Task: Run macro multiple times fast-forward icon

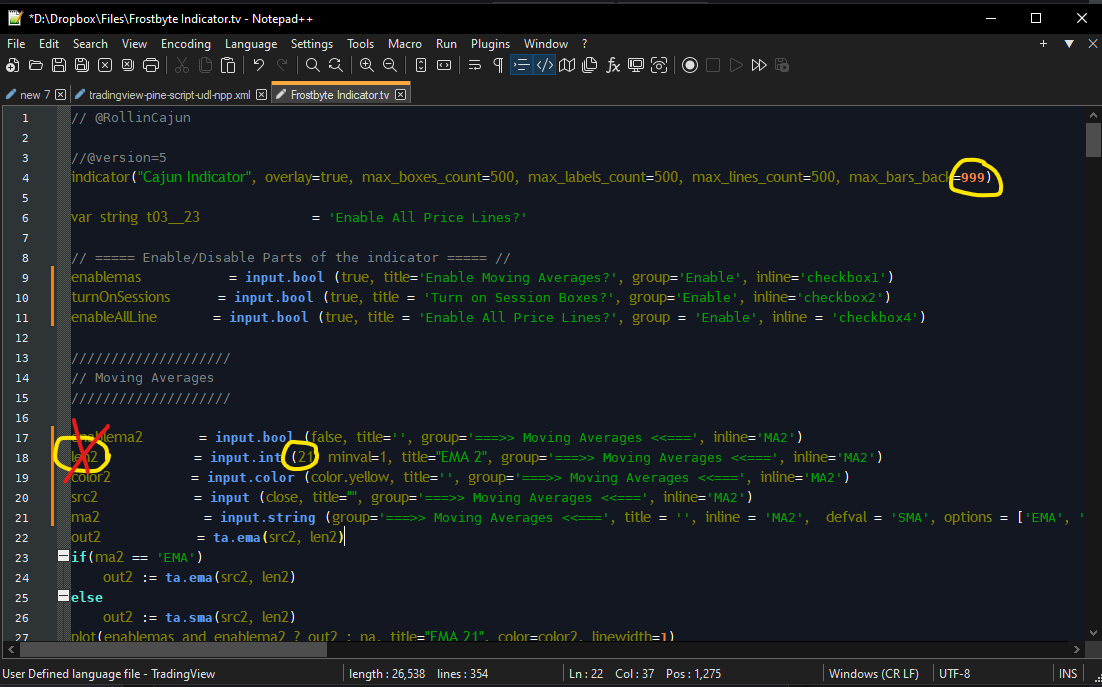Action: (759, 65)
